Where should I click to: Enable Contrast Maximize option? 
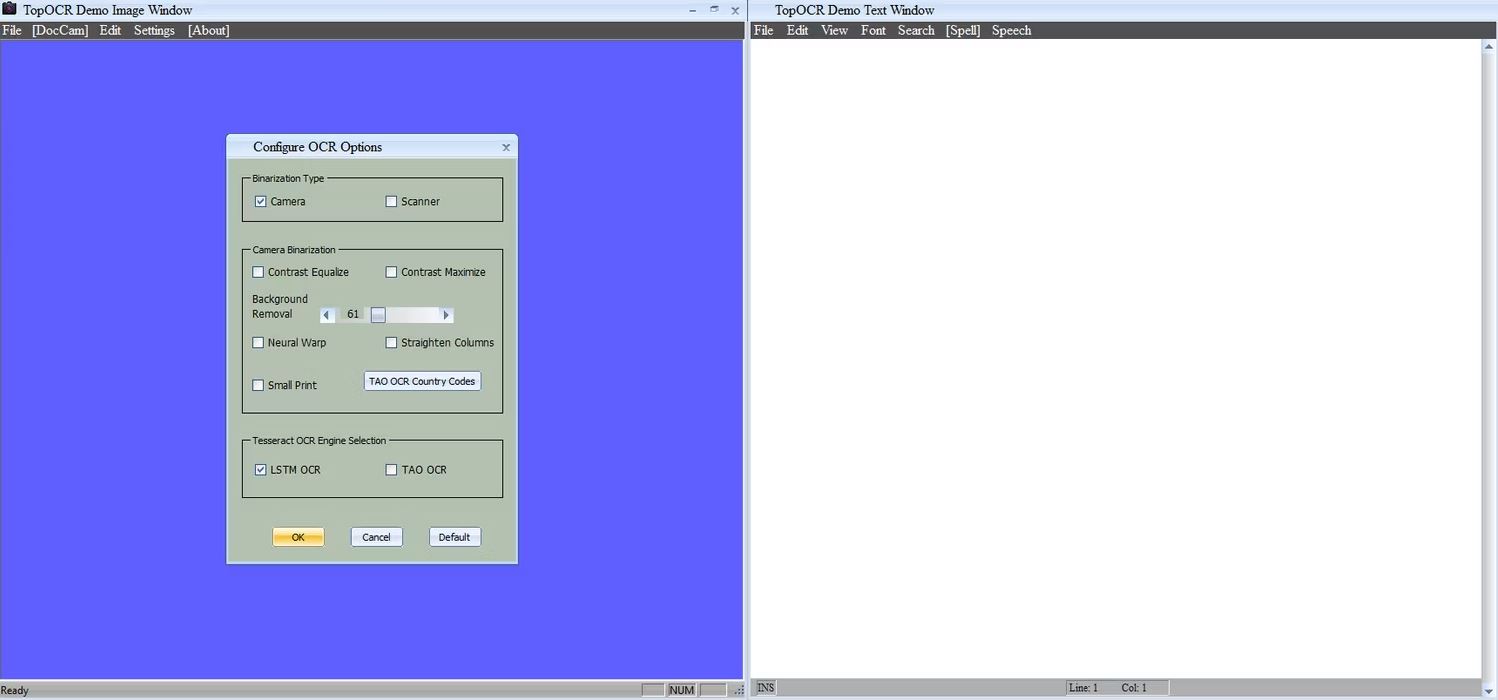(x=392, y=272)
